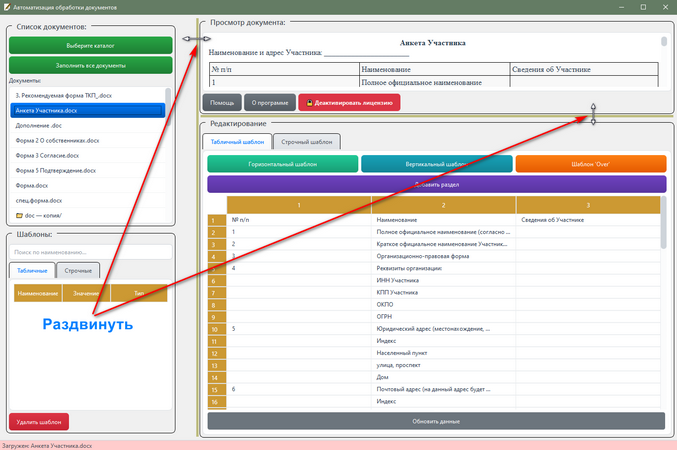Click lock icon on Деактивировать лицензию button
The height and width of the screenshot is (450, 677).
pyautogui.click(x=310, y=103)
